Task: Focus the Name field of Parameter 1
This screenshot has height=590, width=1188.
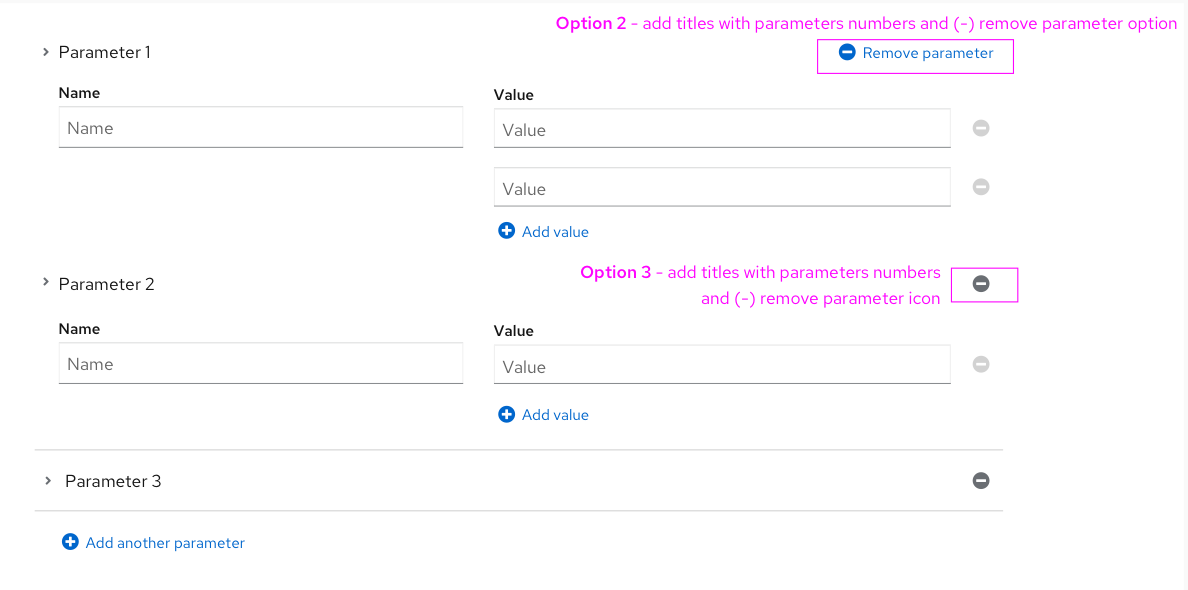Action: [260, 128]
